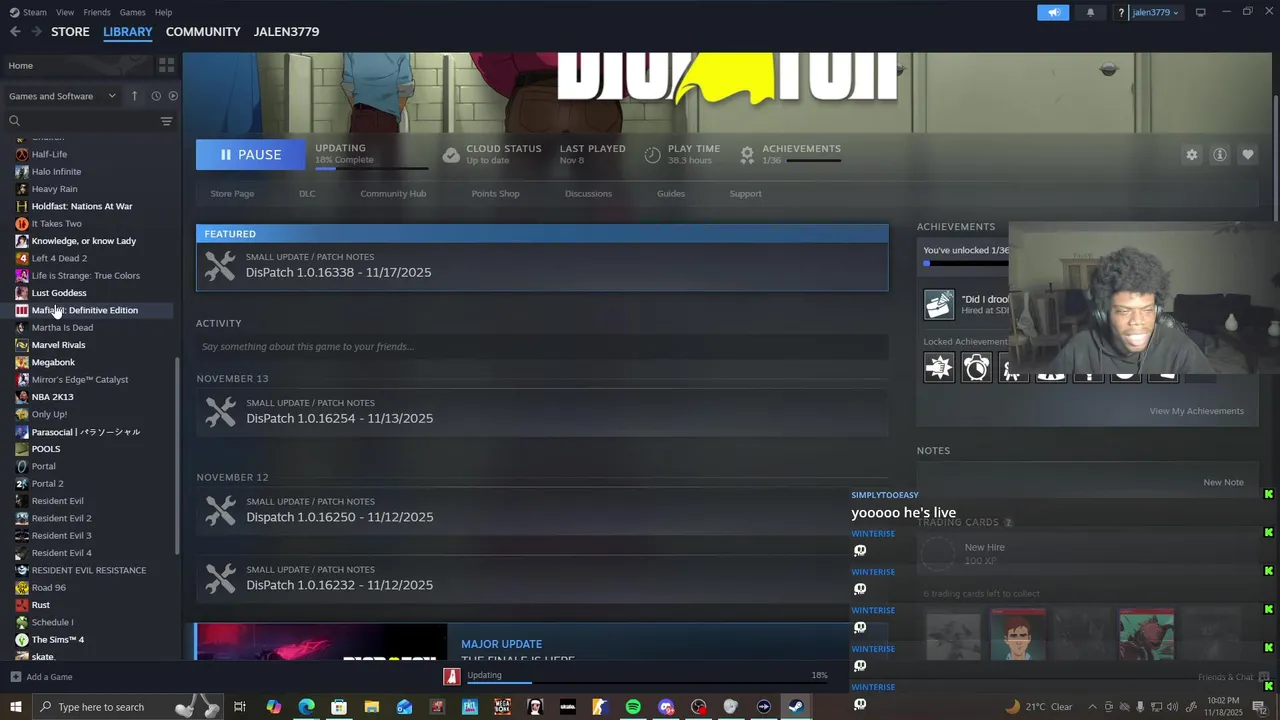Open the Support link
1280x720 pixels.
pos(745,193)
